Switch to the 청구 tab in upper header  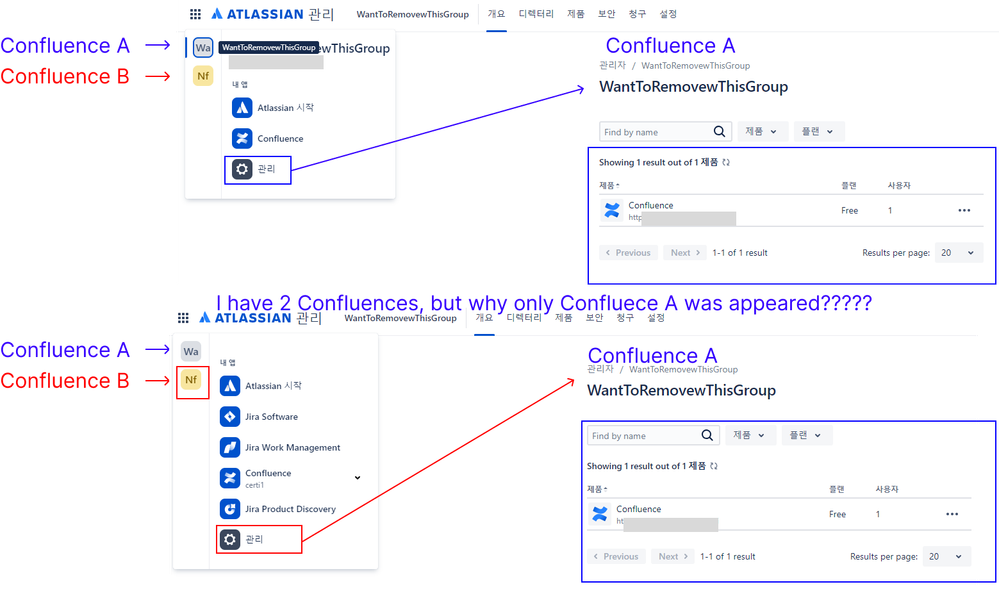click(x=637, y=14)
